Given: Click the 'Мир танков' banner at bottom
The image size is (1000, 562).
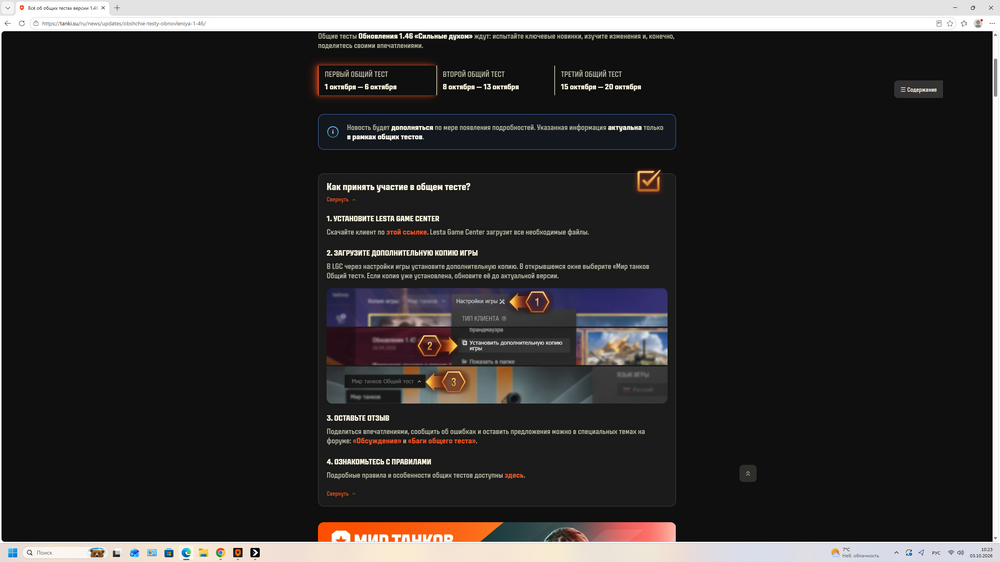Looking at the screenshot, I should (497, 532).
